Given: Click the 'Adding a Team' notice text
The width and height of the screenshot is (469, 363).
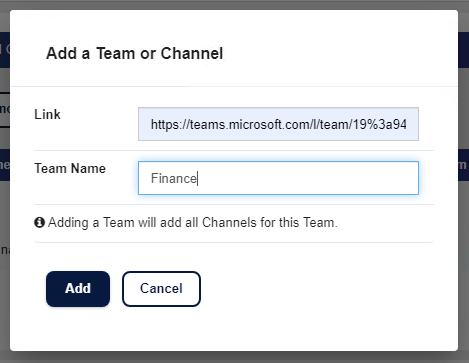Looking at the screenshot, I should click(x=193, y=222).
